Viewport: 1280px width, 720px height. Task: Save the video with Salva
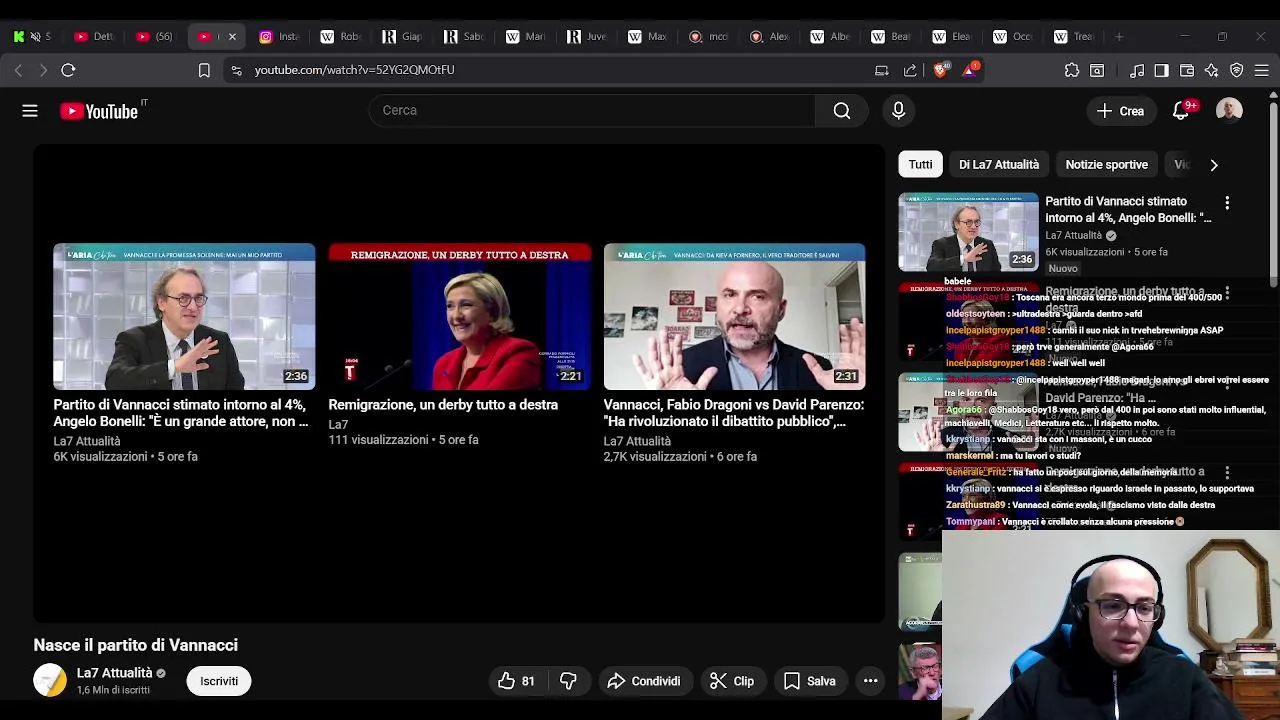pyautogui.click(x=809, y=681)
